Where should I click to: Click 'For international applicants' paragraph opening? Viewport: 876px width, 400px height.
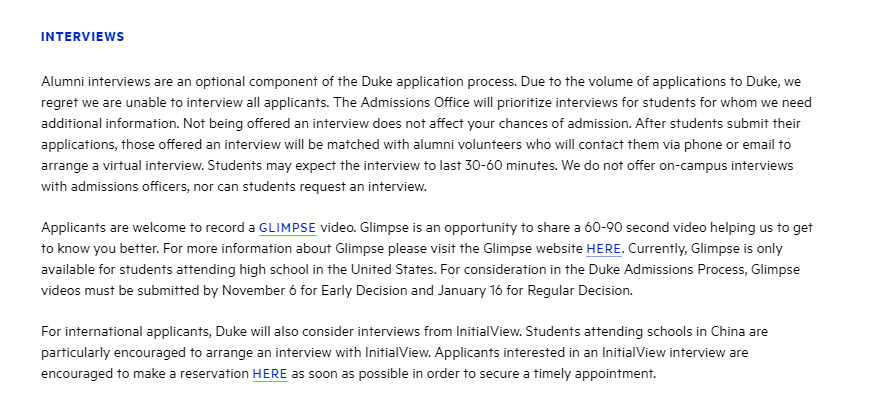tap(126, 332)
